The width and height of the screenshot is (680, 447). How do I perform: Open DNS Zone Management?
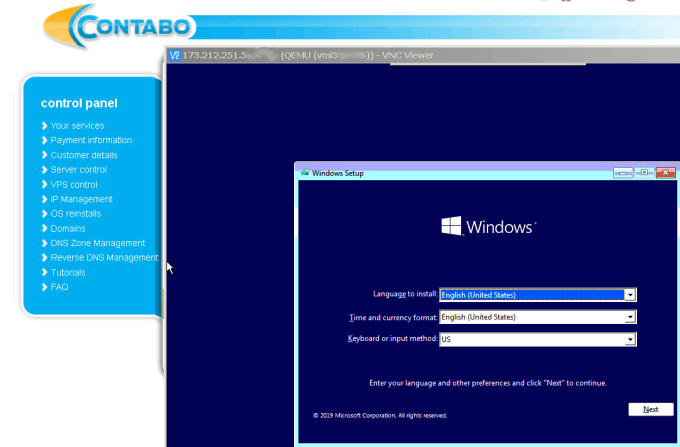(98, 243)
